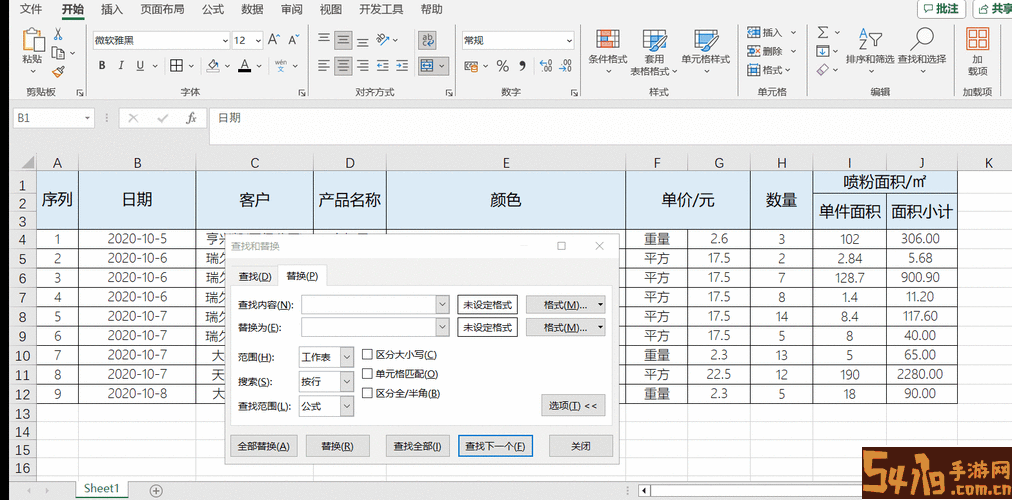Add a new sheet with plus icon
This screenshot has width=1012, height=500.
click(x=156, y=491)
